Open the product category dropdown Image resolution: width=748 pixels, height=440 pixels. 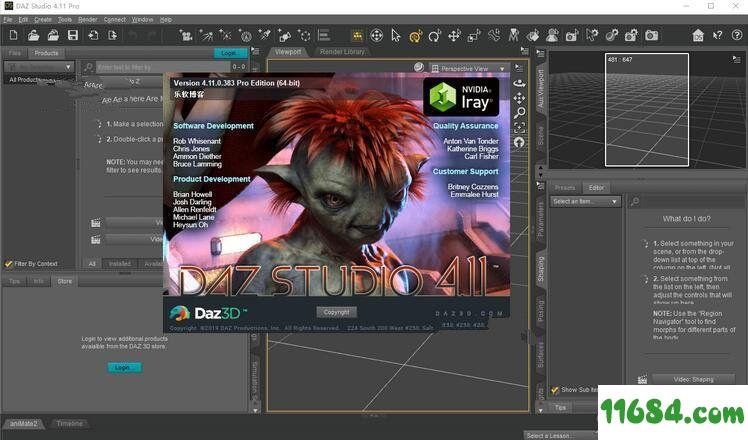pos(39,67)
